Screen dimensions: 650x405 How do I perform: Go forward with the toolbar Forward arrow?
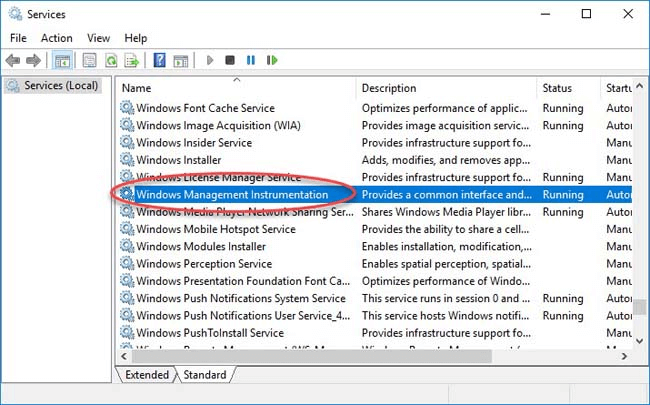pos(33,61)
